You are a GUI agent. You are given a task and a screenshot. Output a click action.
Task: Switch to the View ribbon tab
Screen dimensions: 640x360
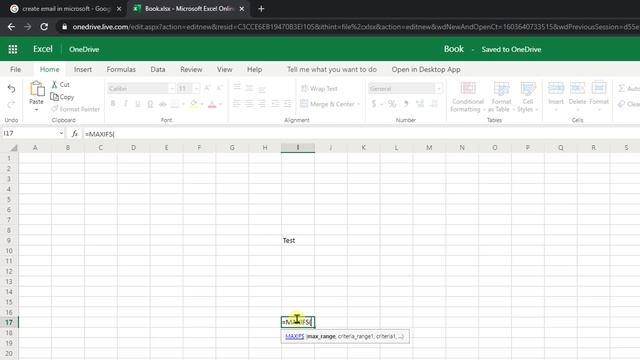pyautogui.click(x=224, y=69)
